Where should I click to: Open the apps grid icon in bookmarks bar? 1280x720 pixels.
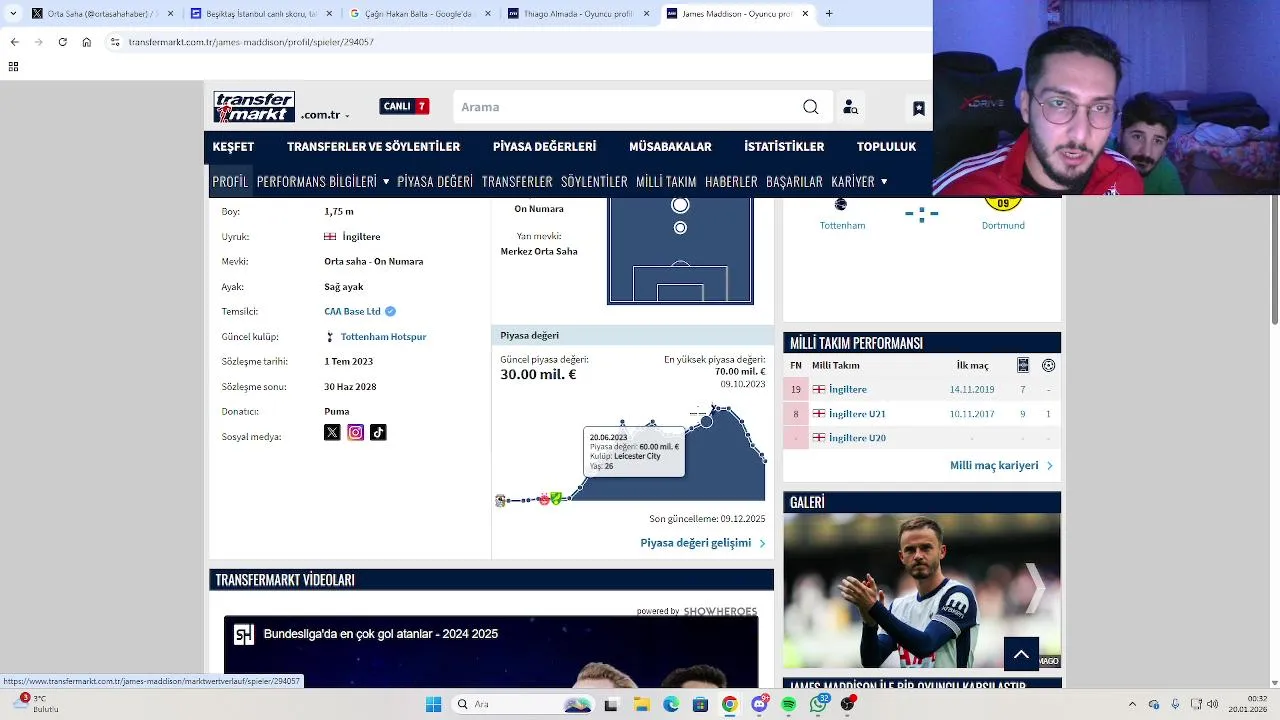(x=13, y=67)
